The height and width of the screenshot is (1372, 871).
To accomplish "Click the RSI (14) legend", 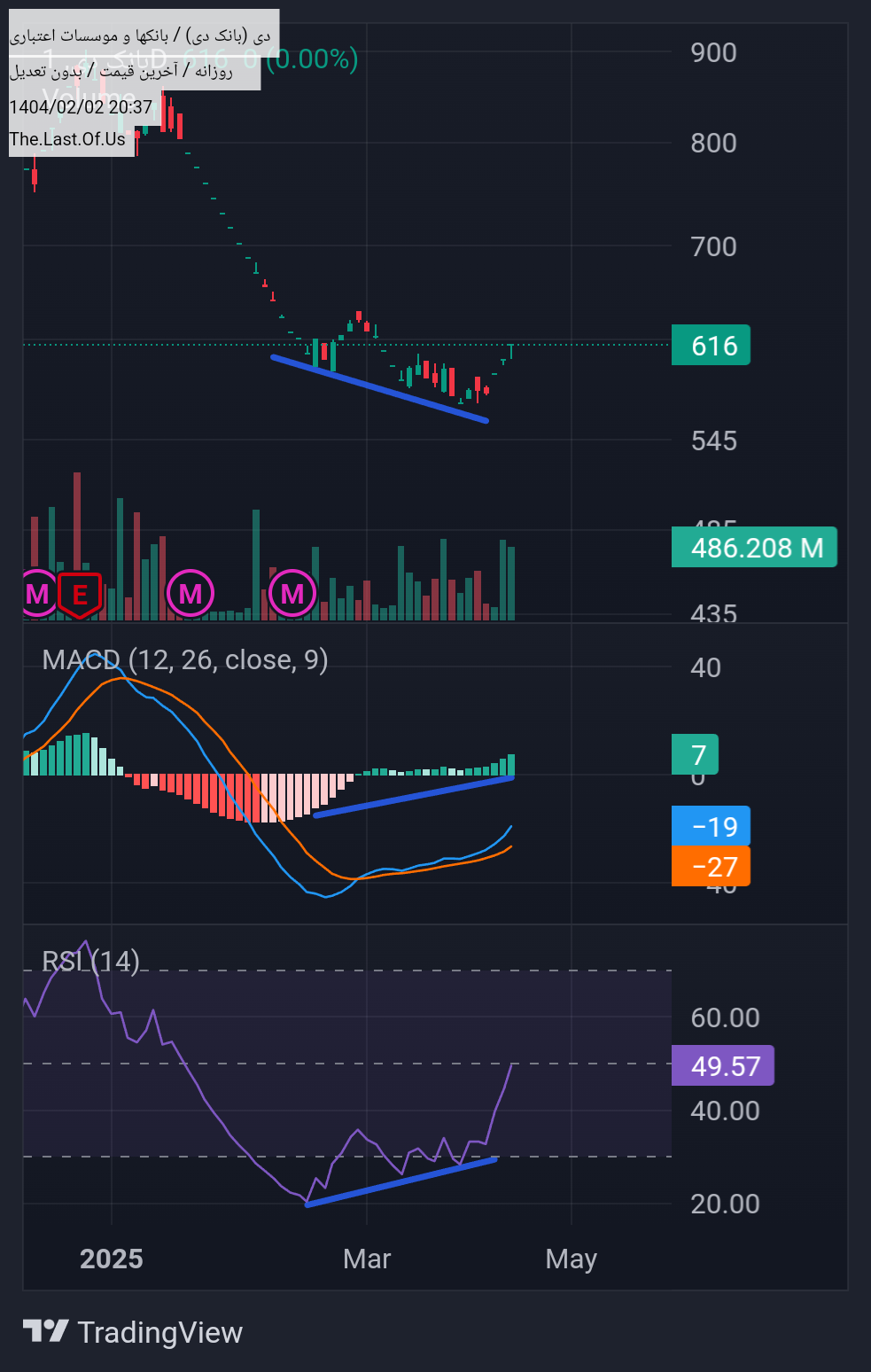I will tap(90, 961).
